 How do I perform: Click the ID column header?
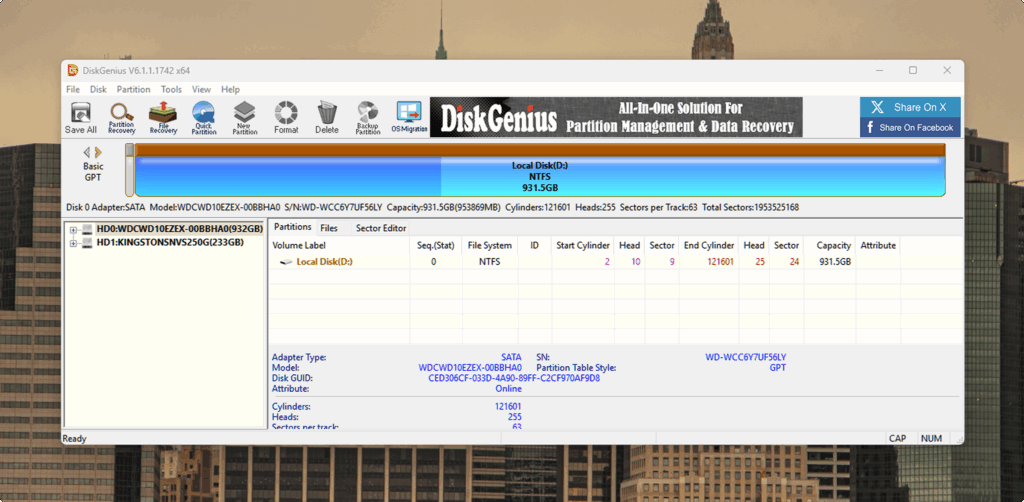tap(534, 245)
